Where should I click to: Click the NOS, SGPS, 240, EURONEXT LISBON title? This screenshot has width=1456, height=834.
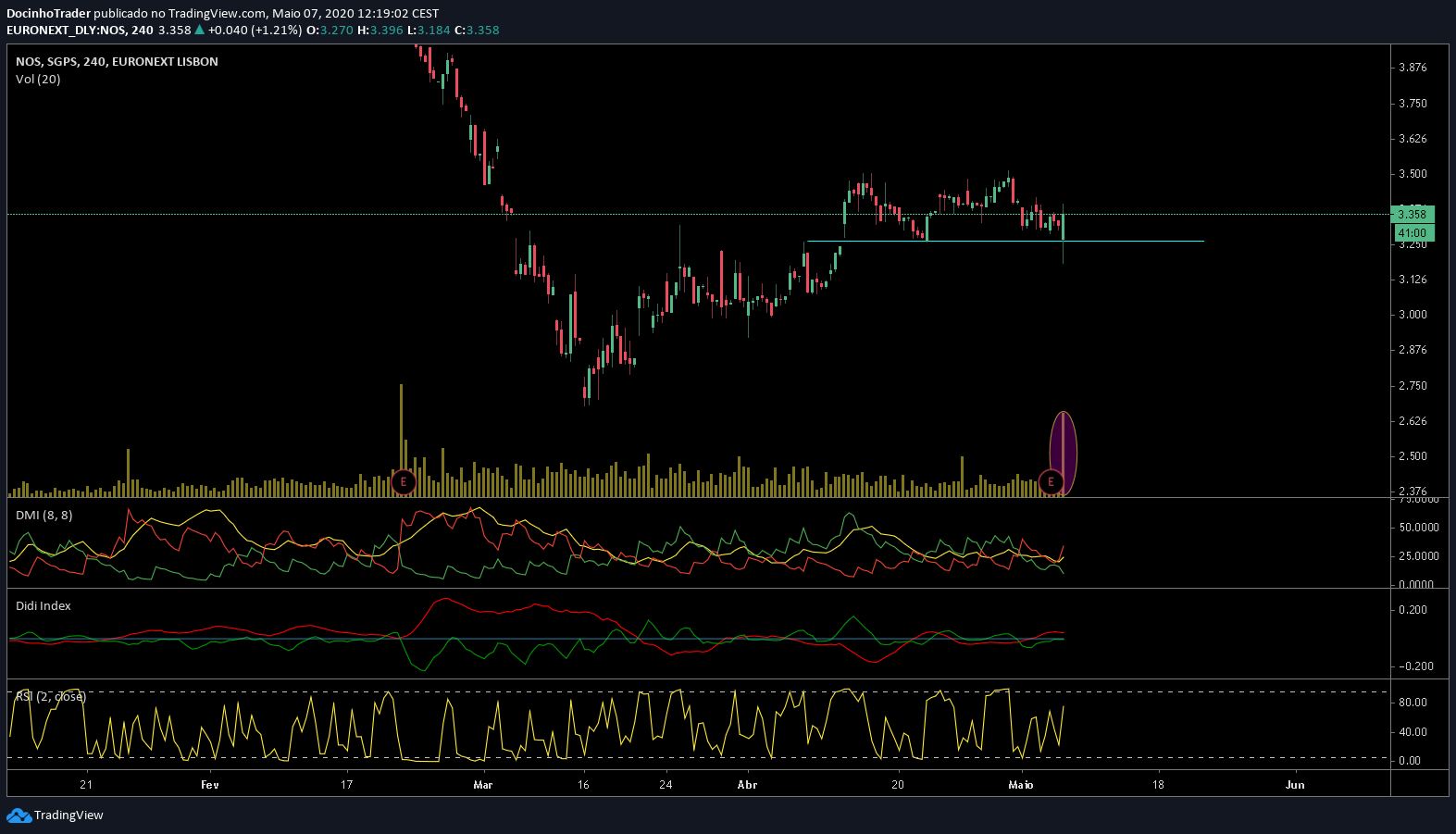pos(117,62)
